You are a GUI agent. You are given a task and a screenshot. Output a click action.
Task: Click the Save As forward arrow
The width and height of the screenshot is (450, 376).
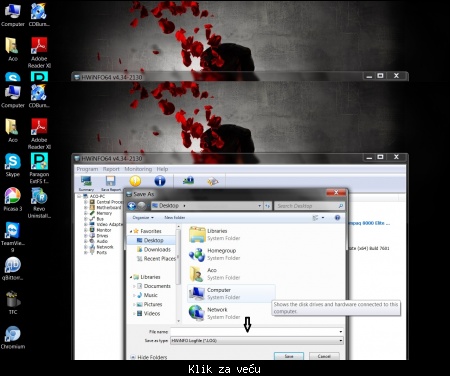click(x=142, y=206)
